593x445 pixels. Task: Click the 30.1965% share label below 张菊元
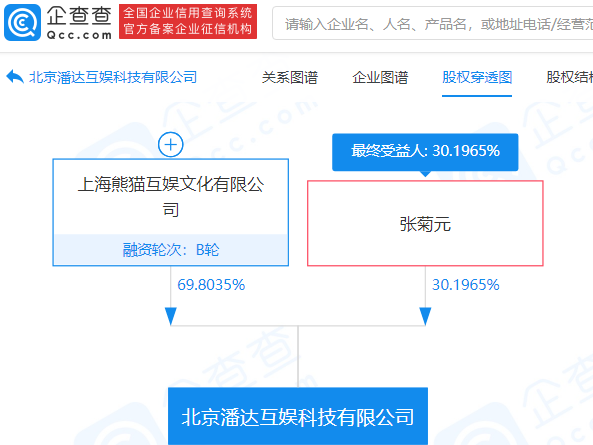(x=466, y=285)
